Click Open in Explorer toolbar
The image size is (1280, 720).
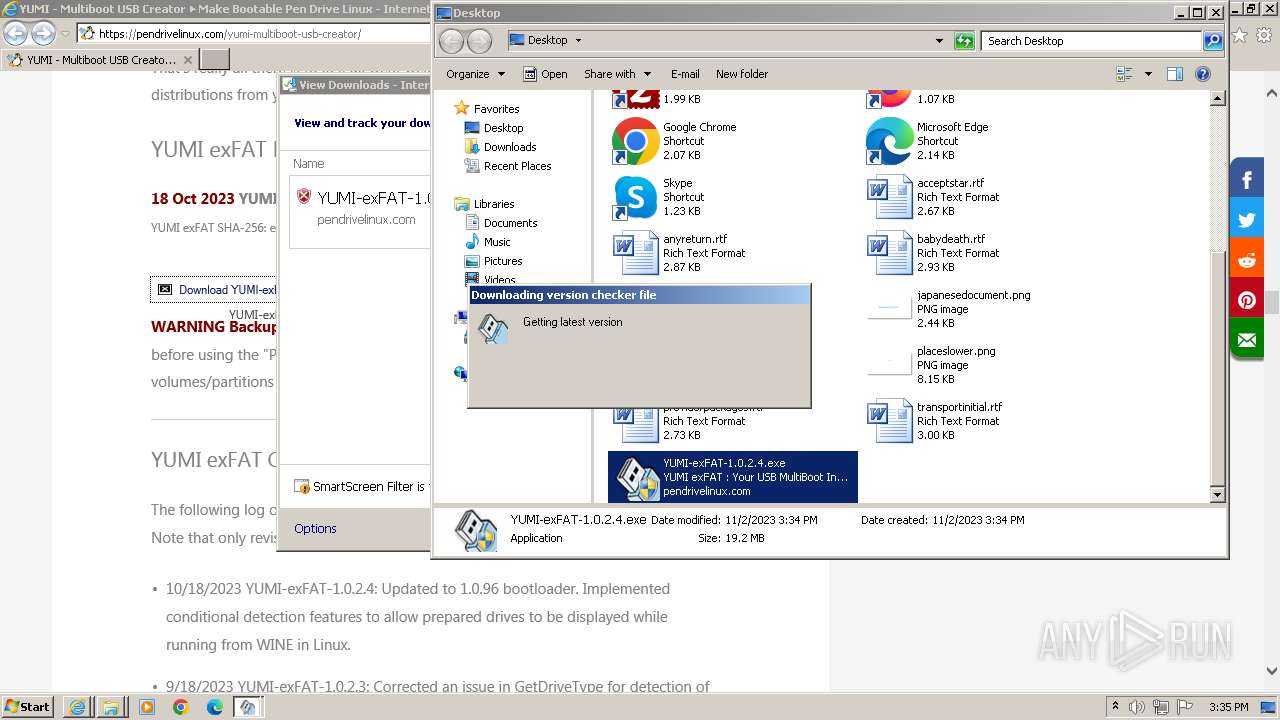(546, 74)
